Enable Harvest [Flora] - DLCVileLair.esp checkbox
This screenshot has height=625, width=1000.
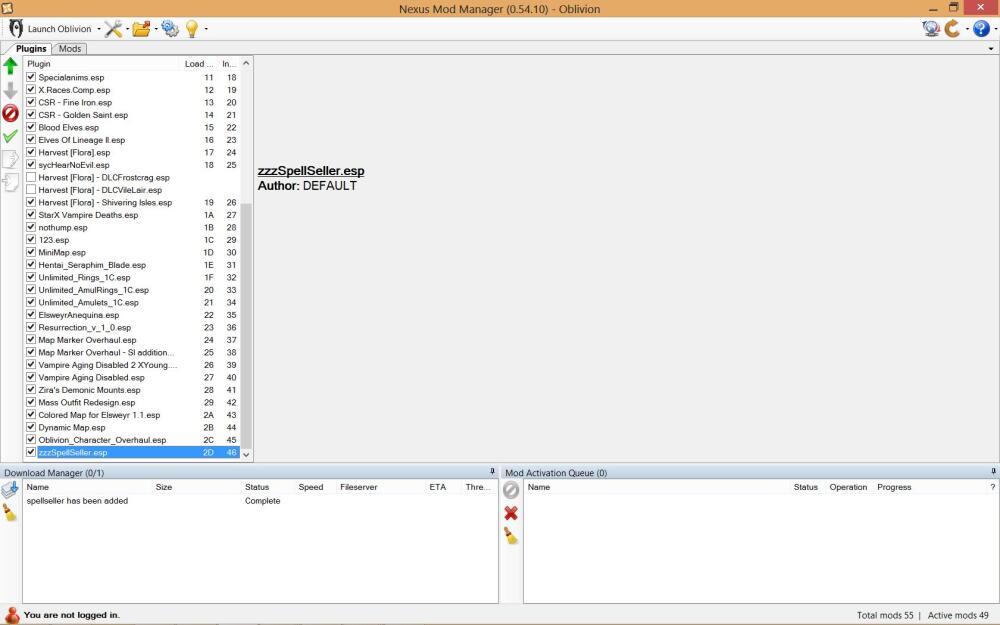[31, 189]
